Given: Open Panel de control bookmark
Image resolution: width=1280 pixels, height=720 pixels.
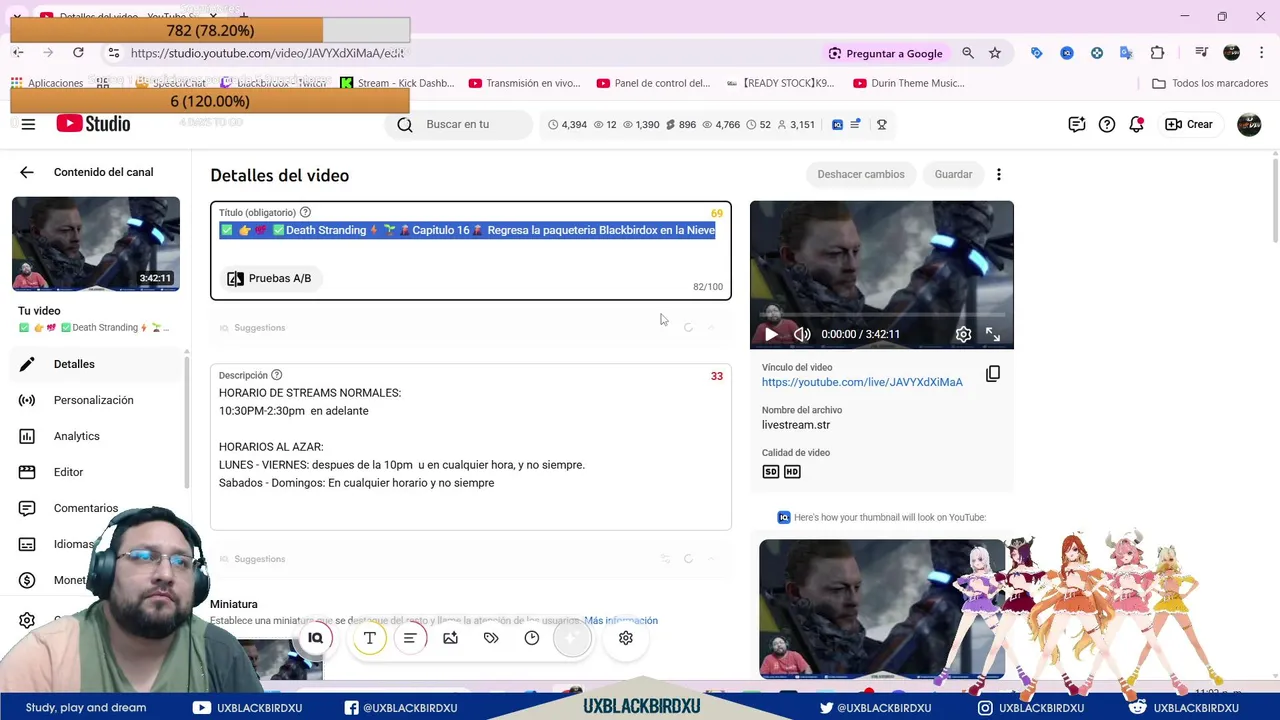Looking at the screenshot, I should [654, 83].
